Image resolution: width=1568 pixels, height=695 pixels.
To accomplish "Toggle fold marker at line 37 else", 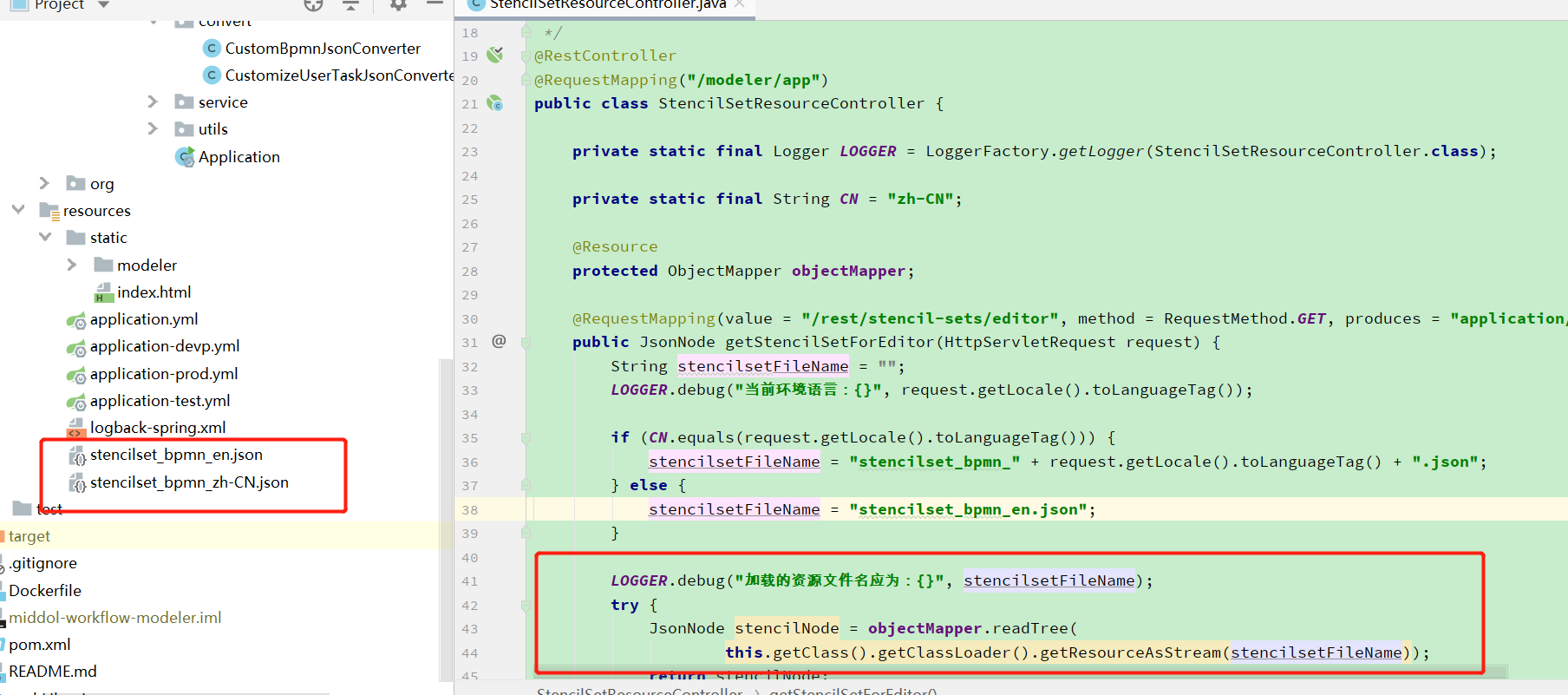I will [x=526, y=485].
